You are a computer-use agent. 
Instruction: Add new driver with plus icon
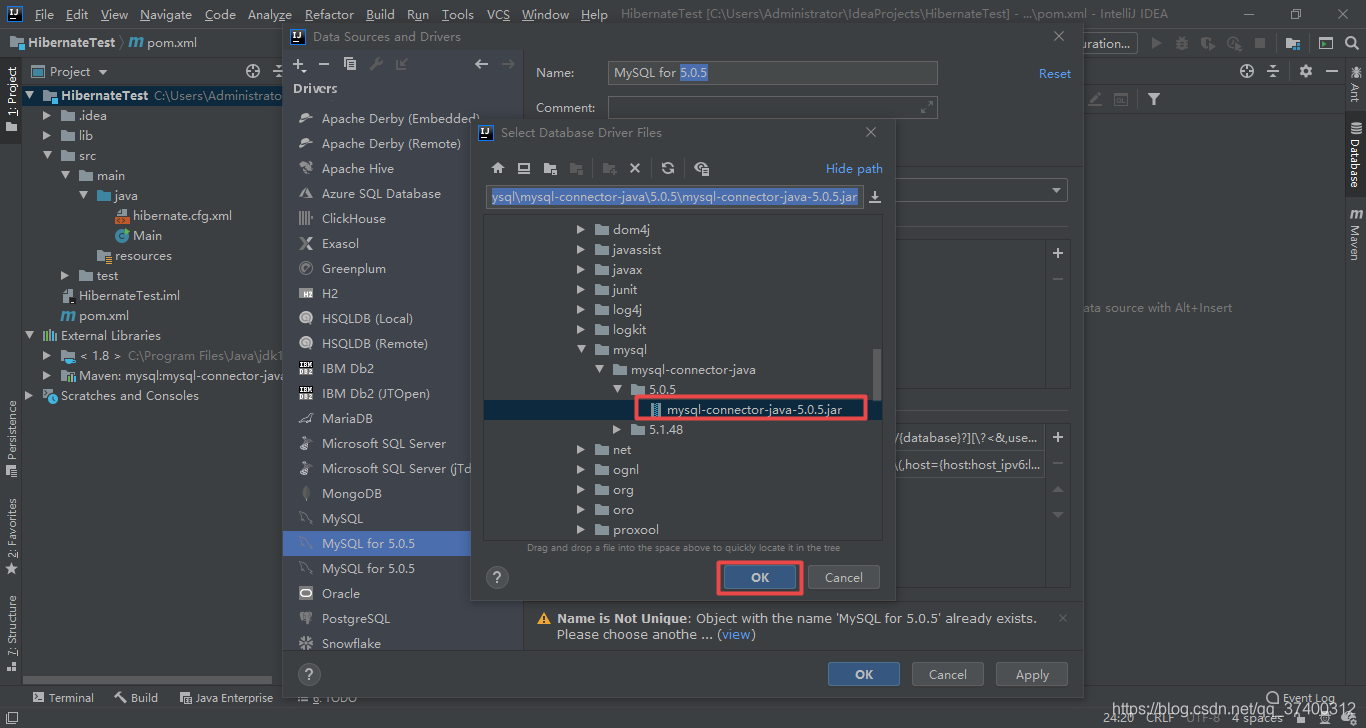[299, 64]
